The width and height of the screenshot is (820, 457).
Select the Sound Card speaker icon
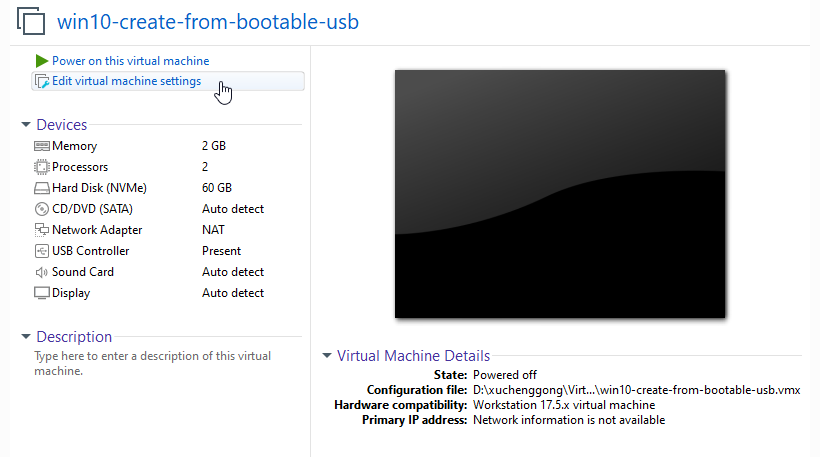pos(42,272)
